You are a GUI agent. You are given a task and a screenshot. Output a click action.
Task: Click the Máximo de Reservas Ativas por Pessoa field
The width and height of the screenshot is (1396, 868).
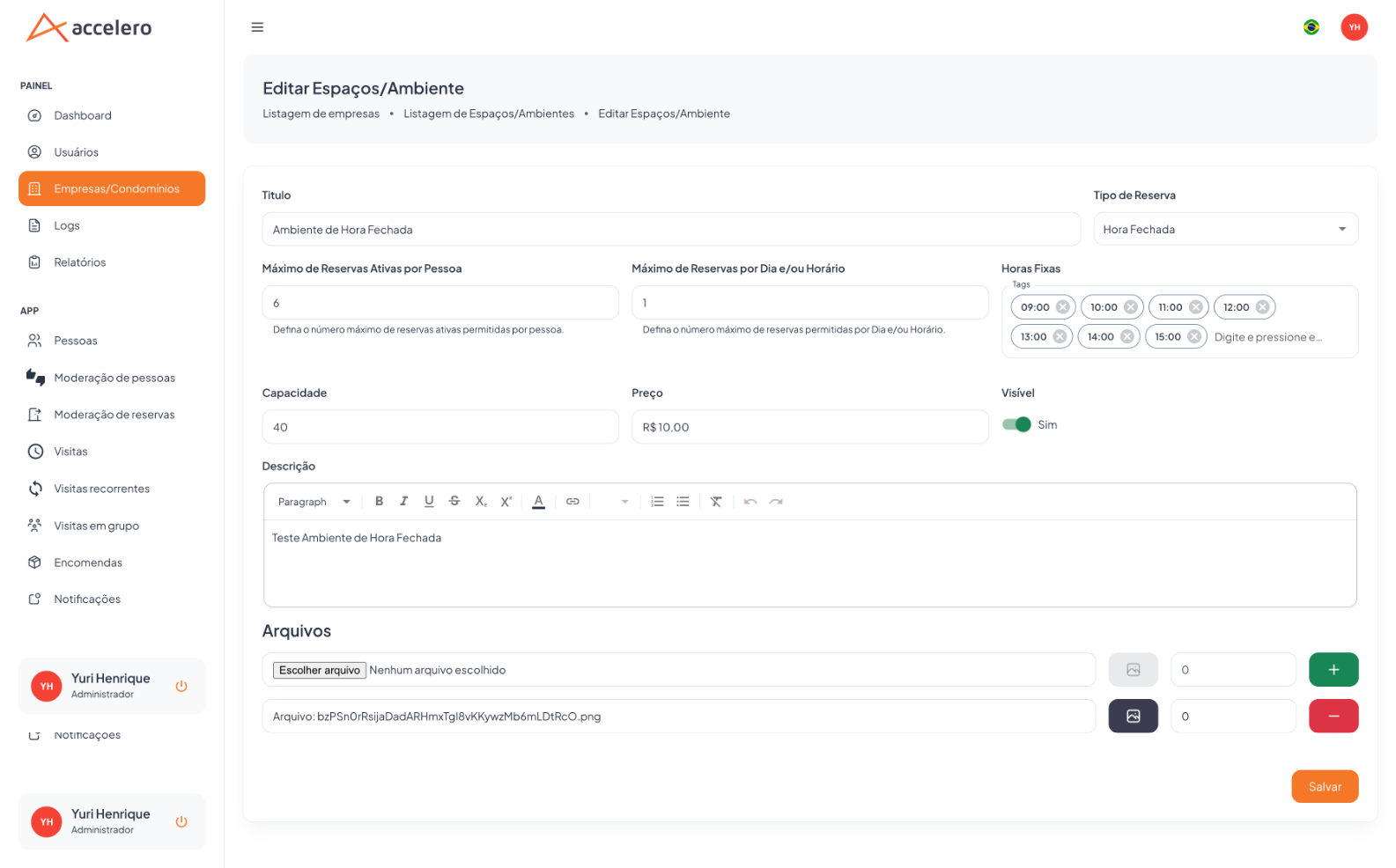(440, 302)
